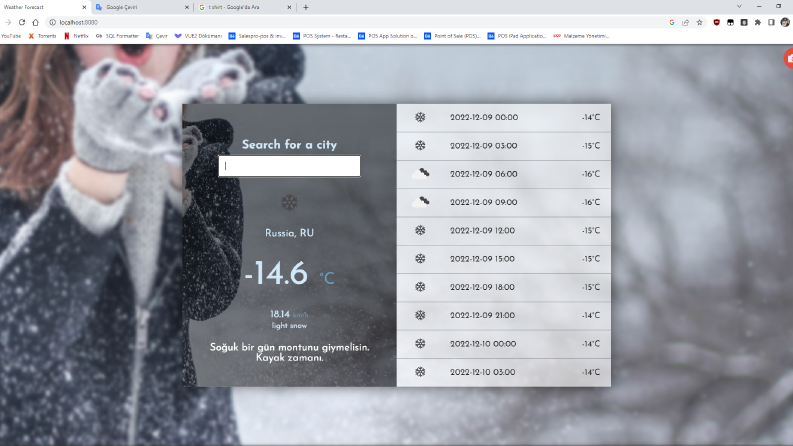Open the browser home page icon
This screenshot has height=446, width=793.
35,22
